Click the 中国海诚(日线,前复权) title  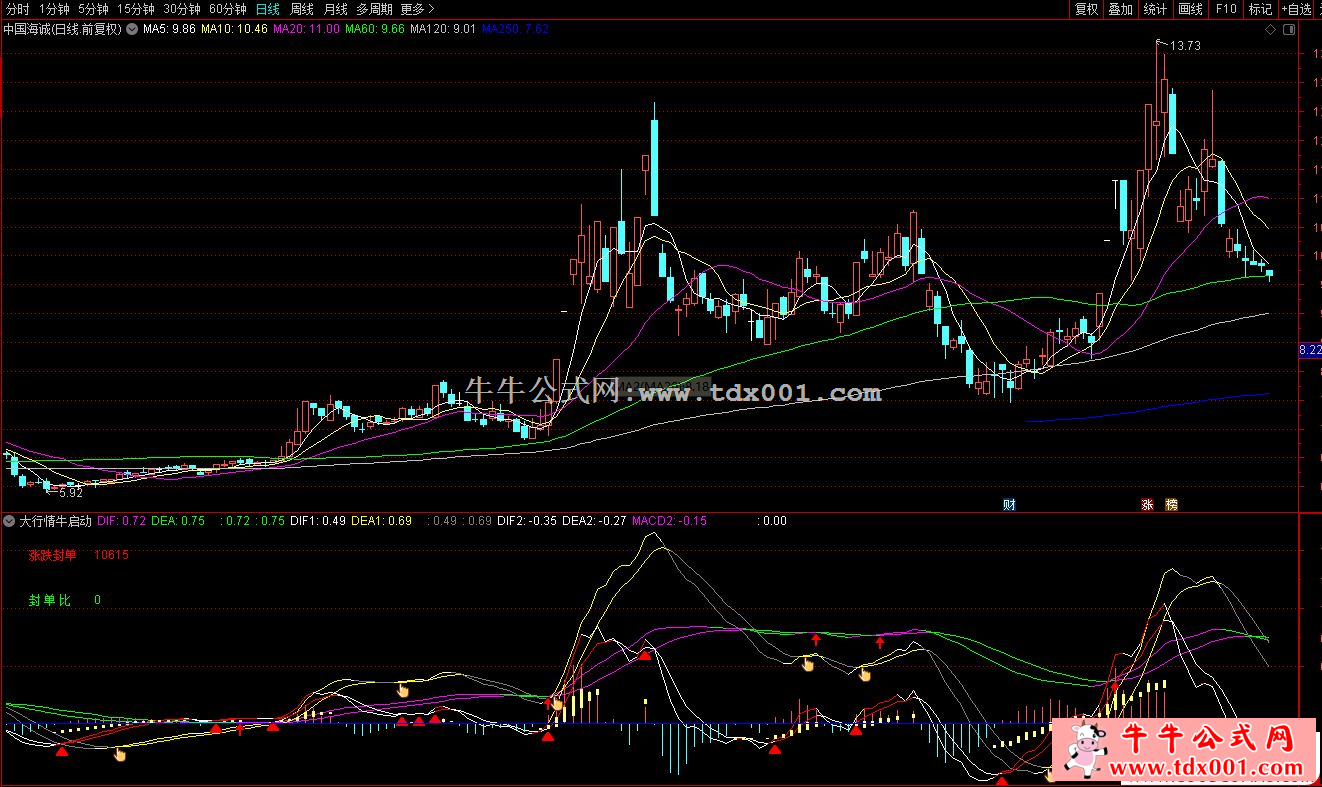(62, 29)
